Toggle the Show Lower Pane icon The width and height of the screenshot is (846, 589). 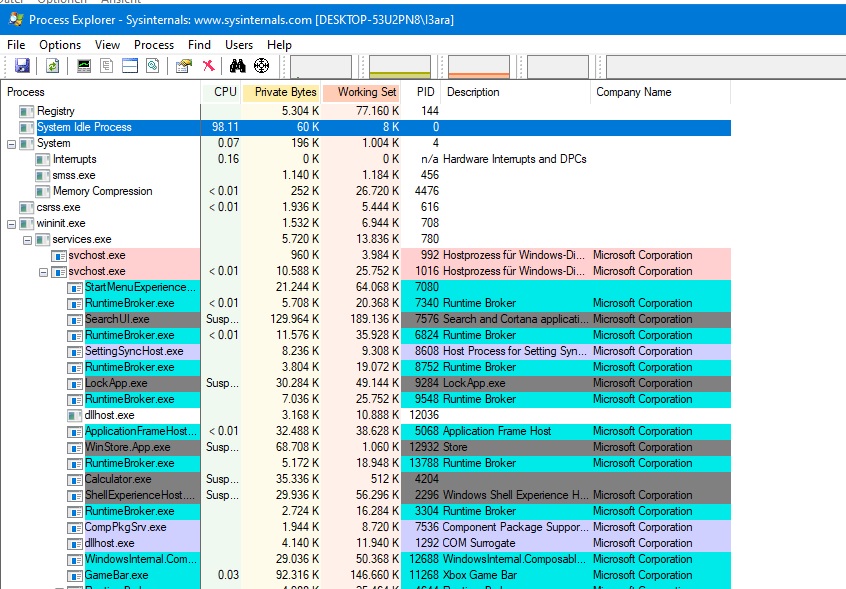tap(130, 66)
